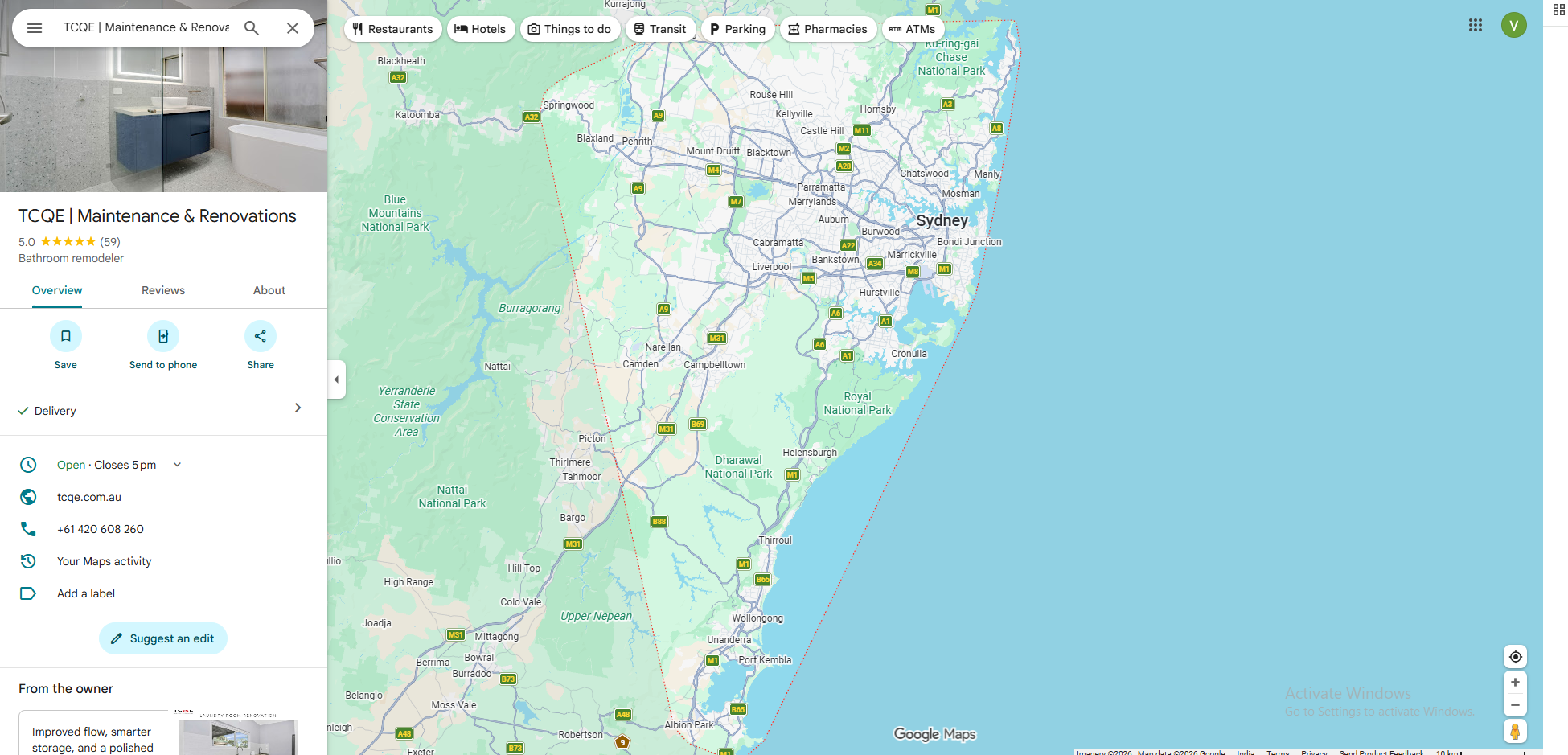The image size is (1568, 755).
Task: Click the search magnifier icon
Action: [252, 28]
